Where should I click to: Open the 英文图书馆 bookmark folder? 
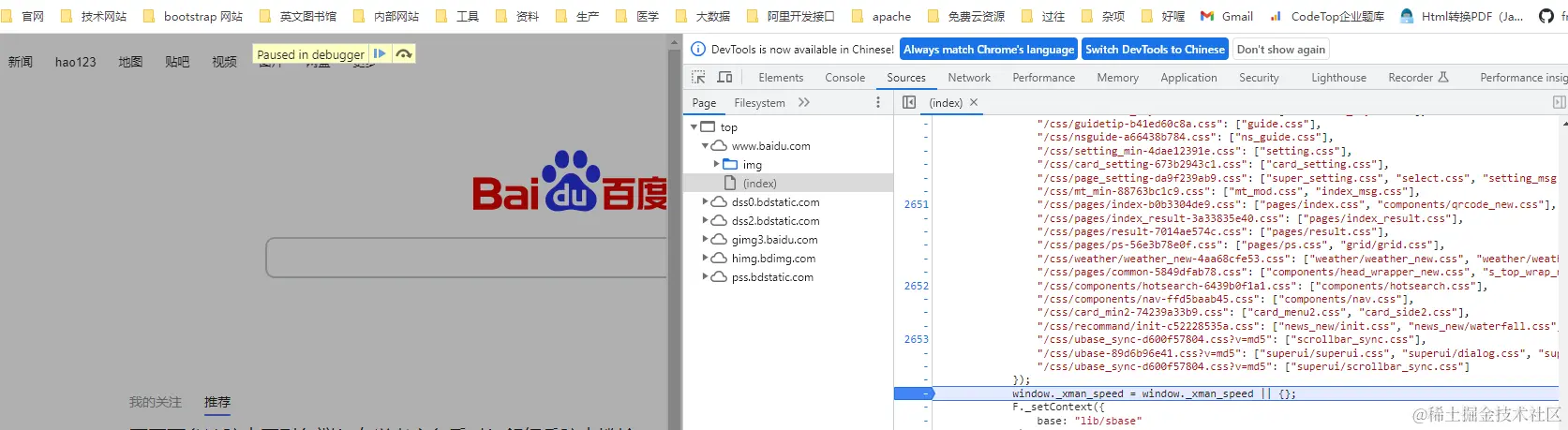click(297, 16)
